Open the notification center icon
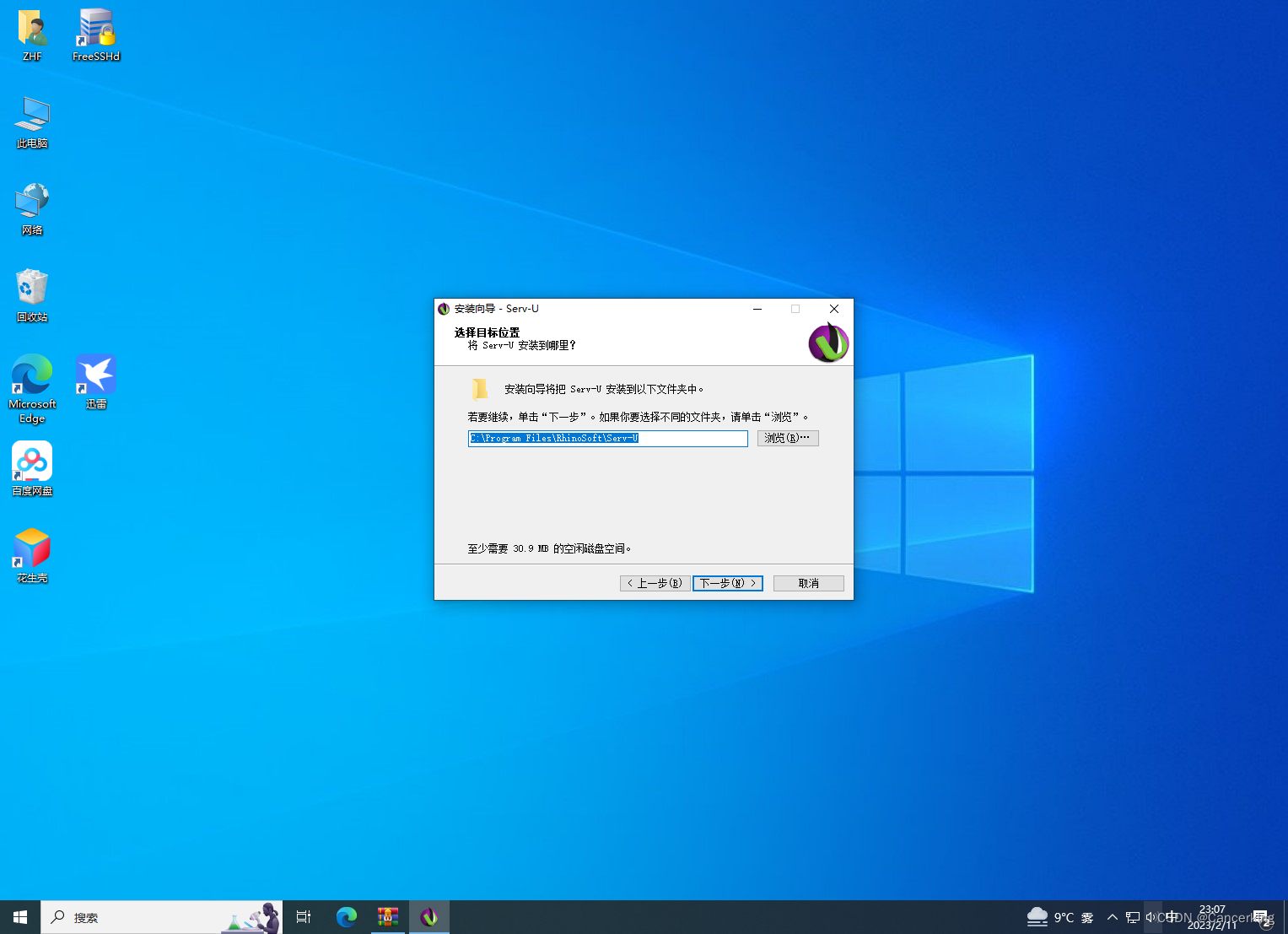1288x934 pixels. (1263, 918)
